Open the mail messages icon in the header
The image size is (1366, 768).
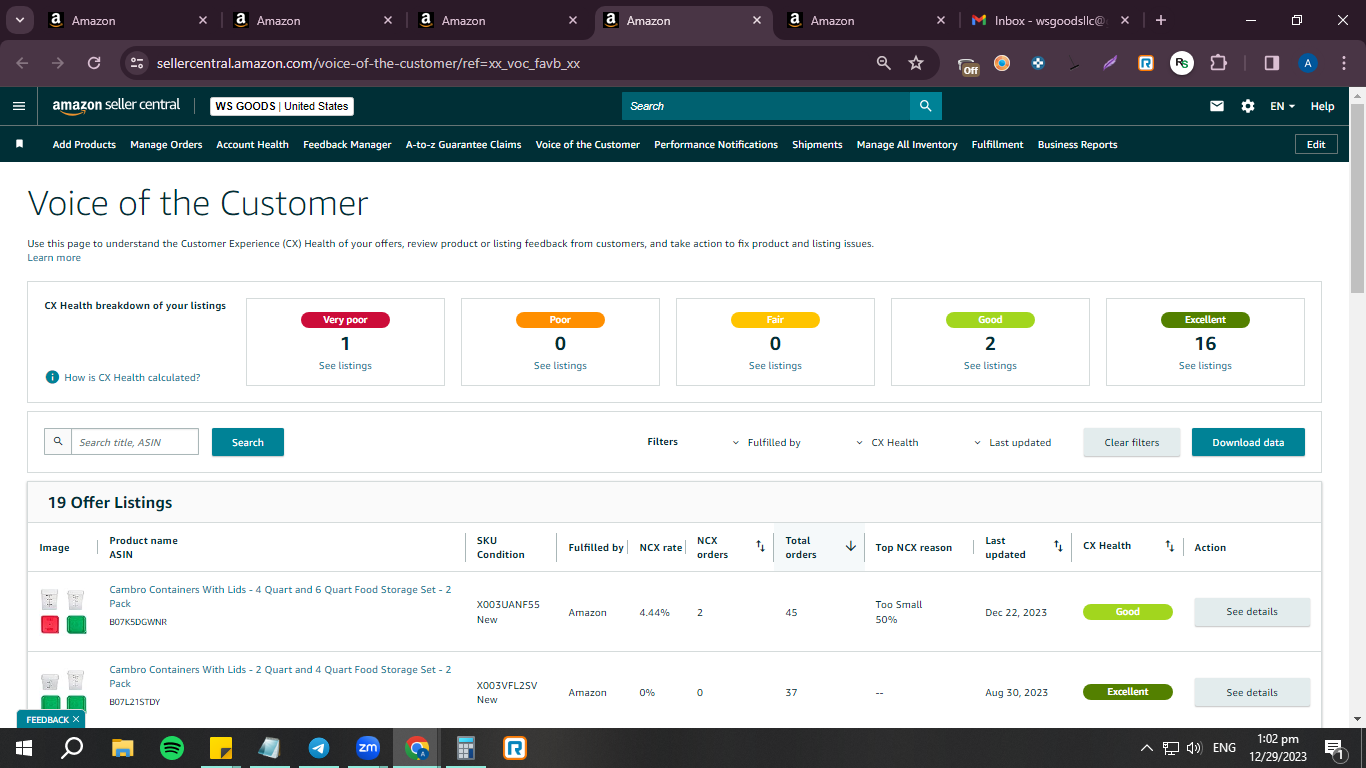(1217, 106)
